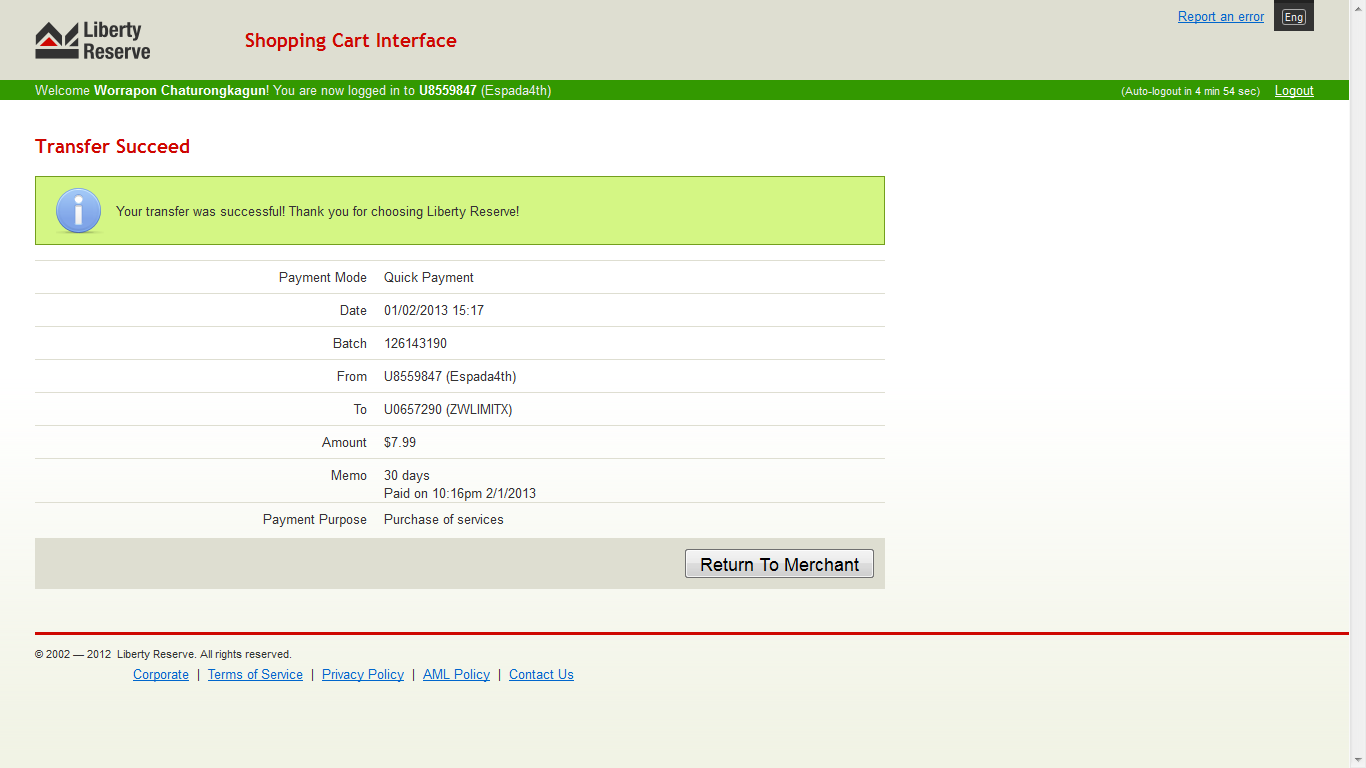Screen dimensions: 1366x768
Task: Open the Corporate footer link
Action: [161, 675]
